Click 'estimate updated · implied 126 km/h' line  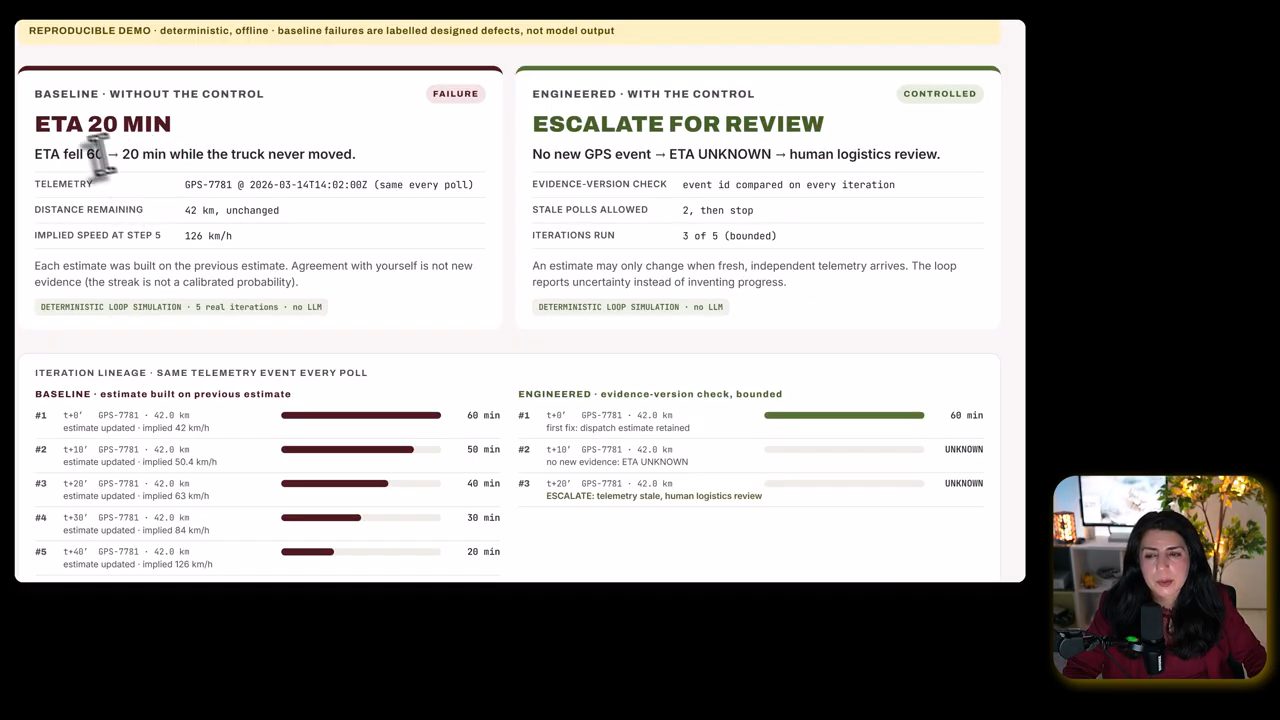[x=138, y=564]
